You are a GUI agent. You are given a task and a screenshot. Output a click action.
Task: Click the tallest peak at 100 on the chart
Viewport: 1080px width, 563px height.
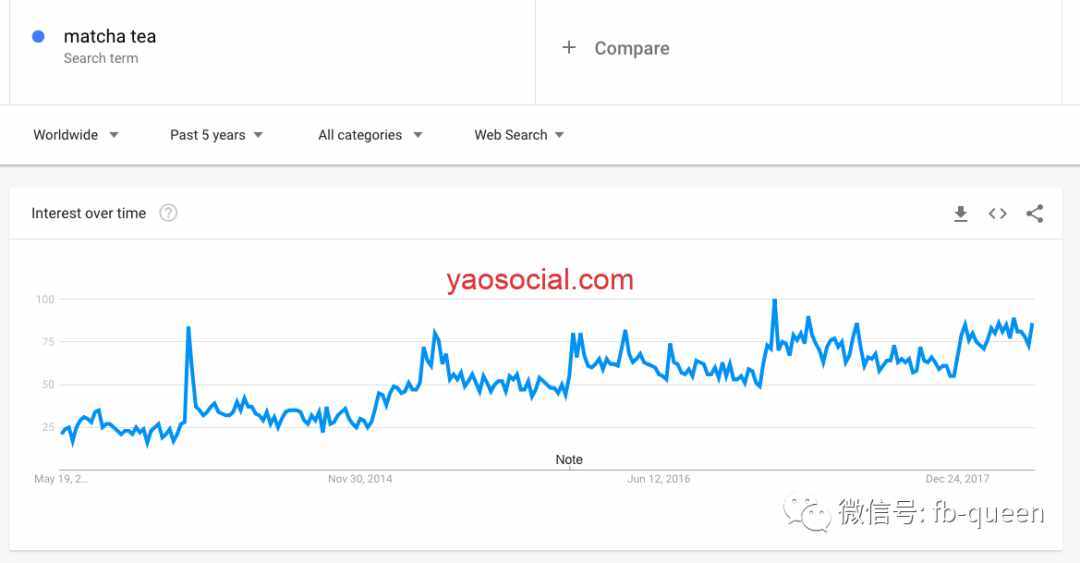pyautogui.click(x=775, y=300)
